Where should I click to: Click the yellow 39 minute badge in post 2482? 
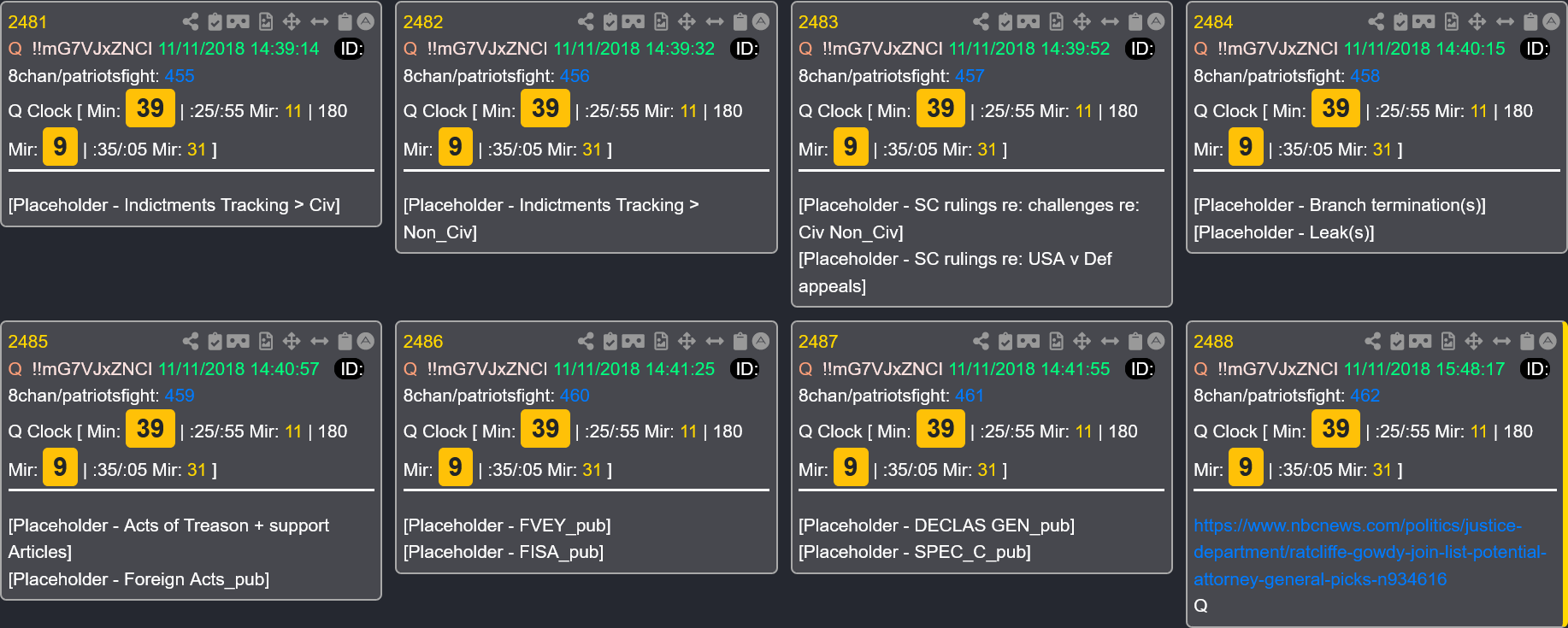(545, 109)
